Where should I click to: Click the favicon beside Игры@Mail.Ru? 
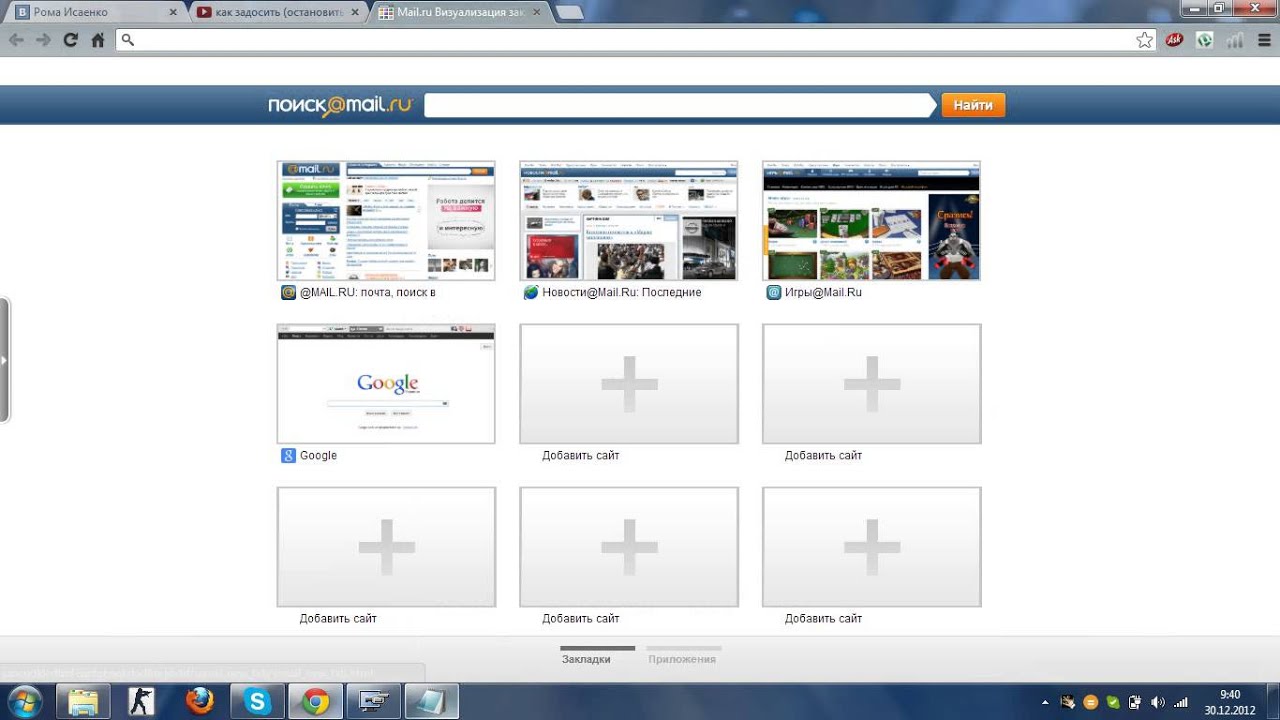coord(773,293)
